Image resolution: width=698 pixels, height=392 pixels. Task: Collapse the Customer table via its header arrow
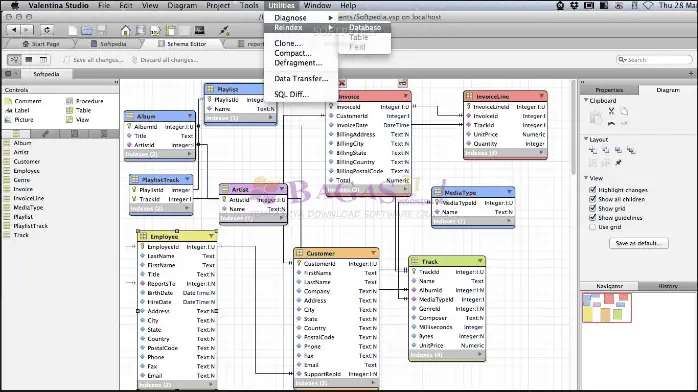[373, 253]
